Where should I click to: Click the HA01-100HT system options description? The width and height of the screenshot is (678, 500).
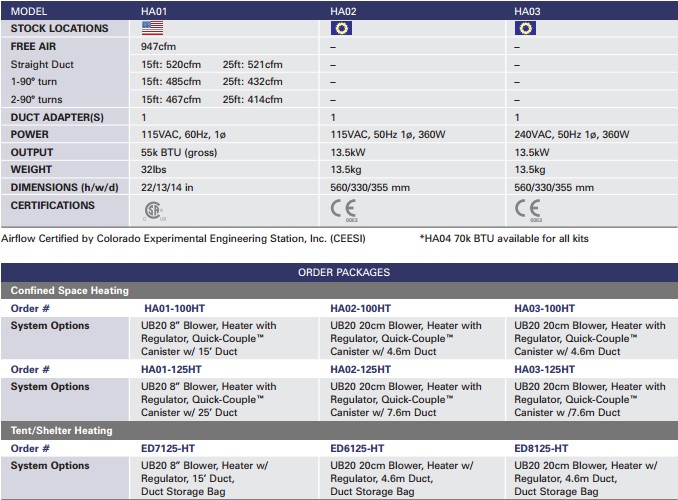pos(208,338)
